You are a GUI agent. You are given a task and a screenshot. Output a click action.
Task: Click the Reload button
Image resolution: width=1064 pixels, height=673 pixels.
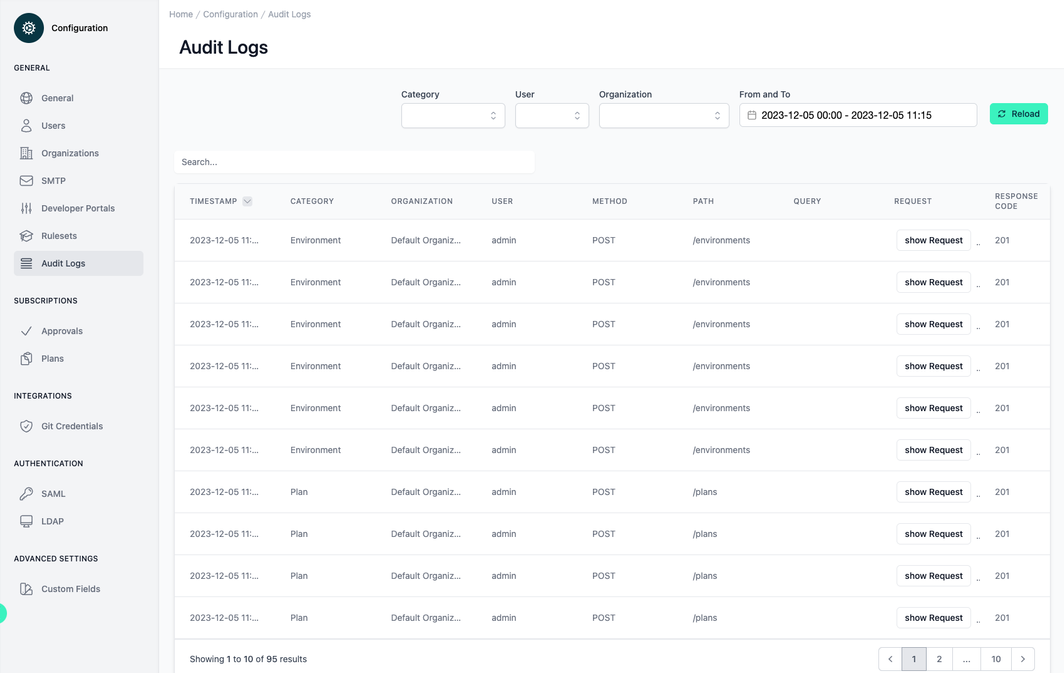point(1018,113)
